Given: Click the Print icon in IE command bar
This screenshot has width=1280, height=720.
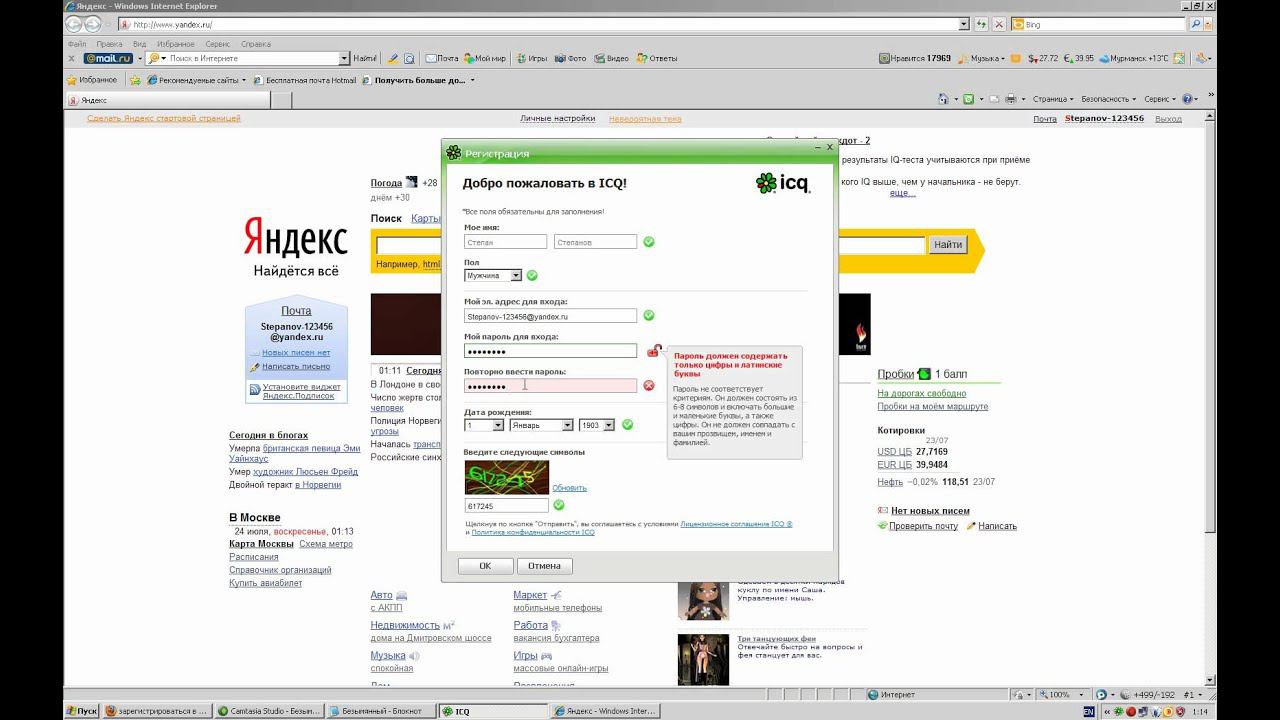Looking at the screenshot, I should pyautogui.click(x=1011, y=99).
